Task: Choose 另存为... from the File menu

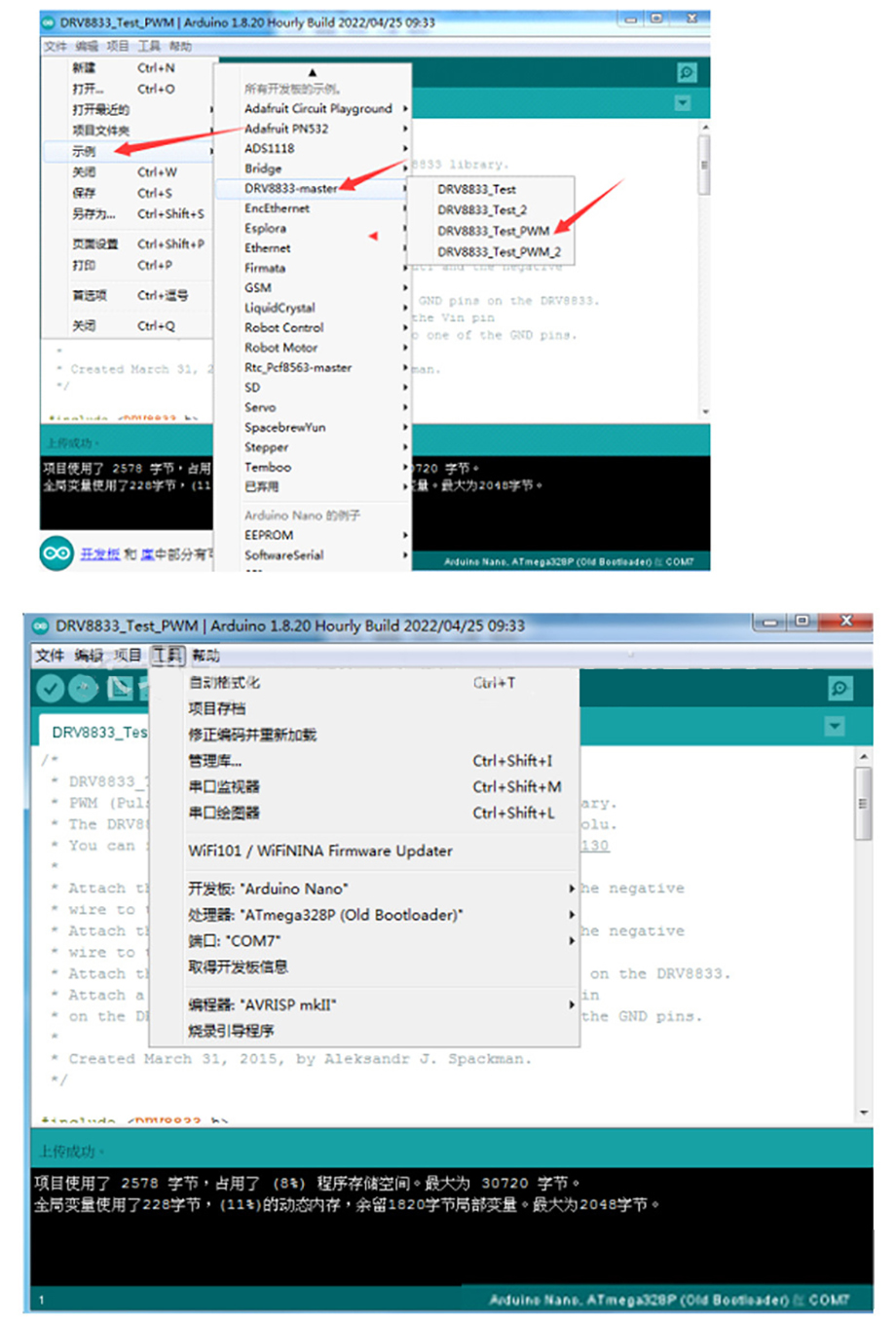Action: coord(129,213)
